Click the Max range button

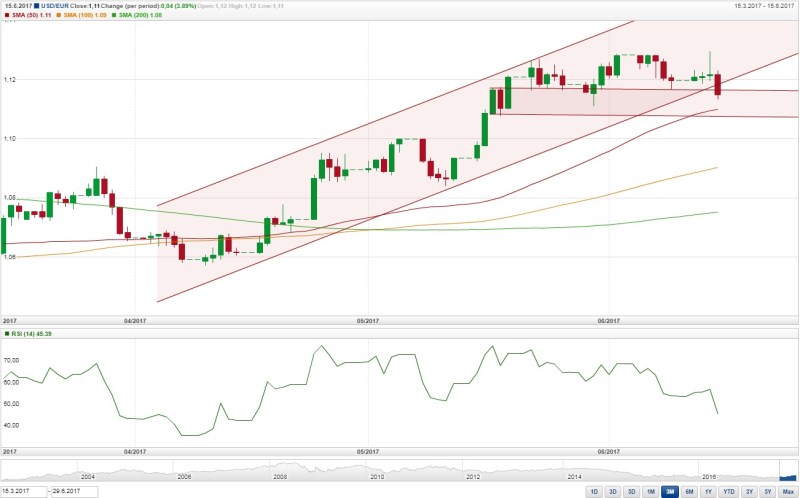(x=788, y=492)
